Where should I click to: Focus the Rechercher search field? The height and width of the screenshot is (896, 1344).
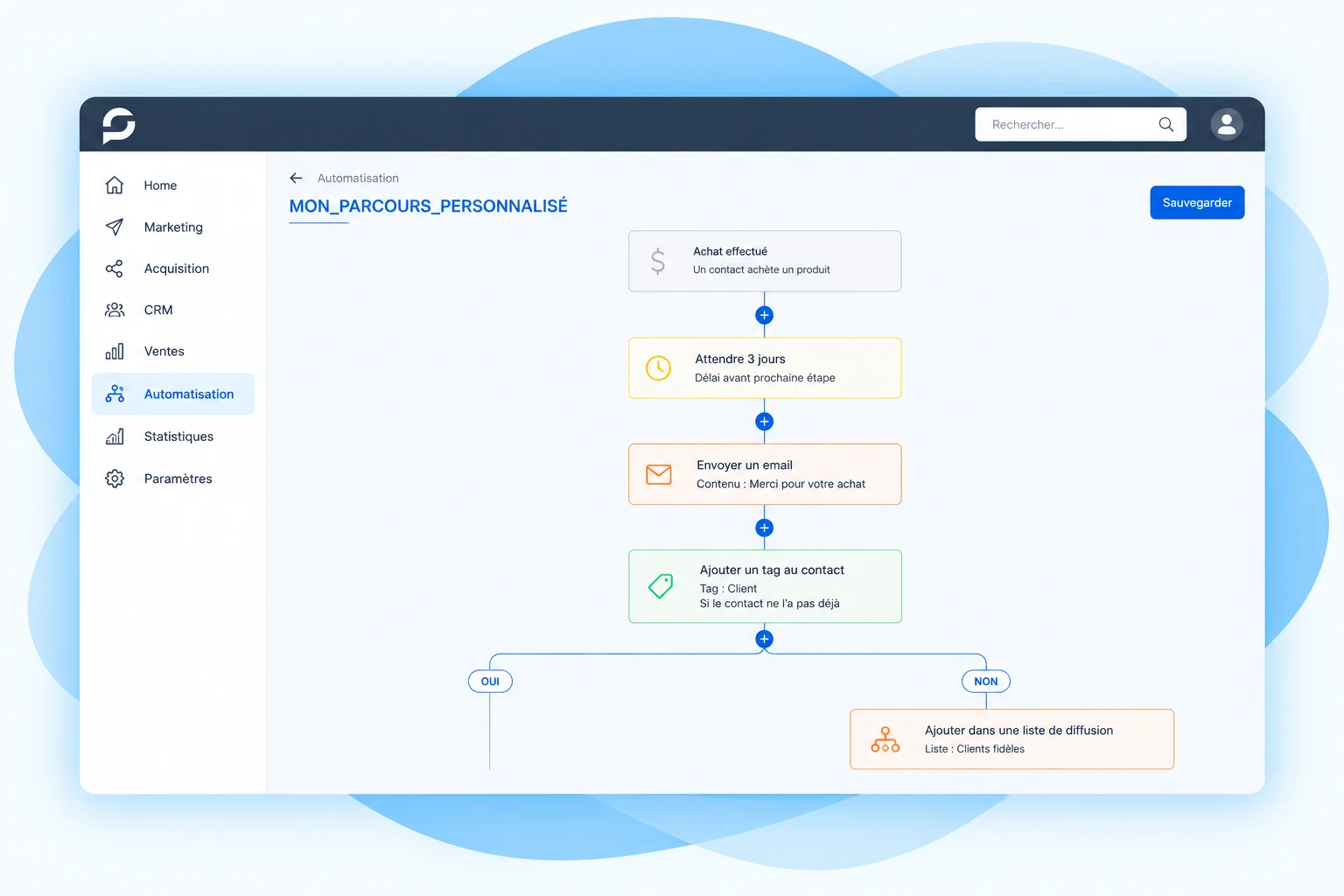[x=1081, y=124]
